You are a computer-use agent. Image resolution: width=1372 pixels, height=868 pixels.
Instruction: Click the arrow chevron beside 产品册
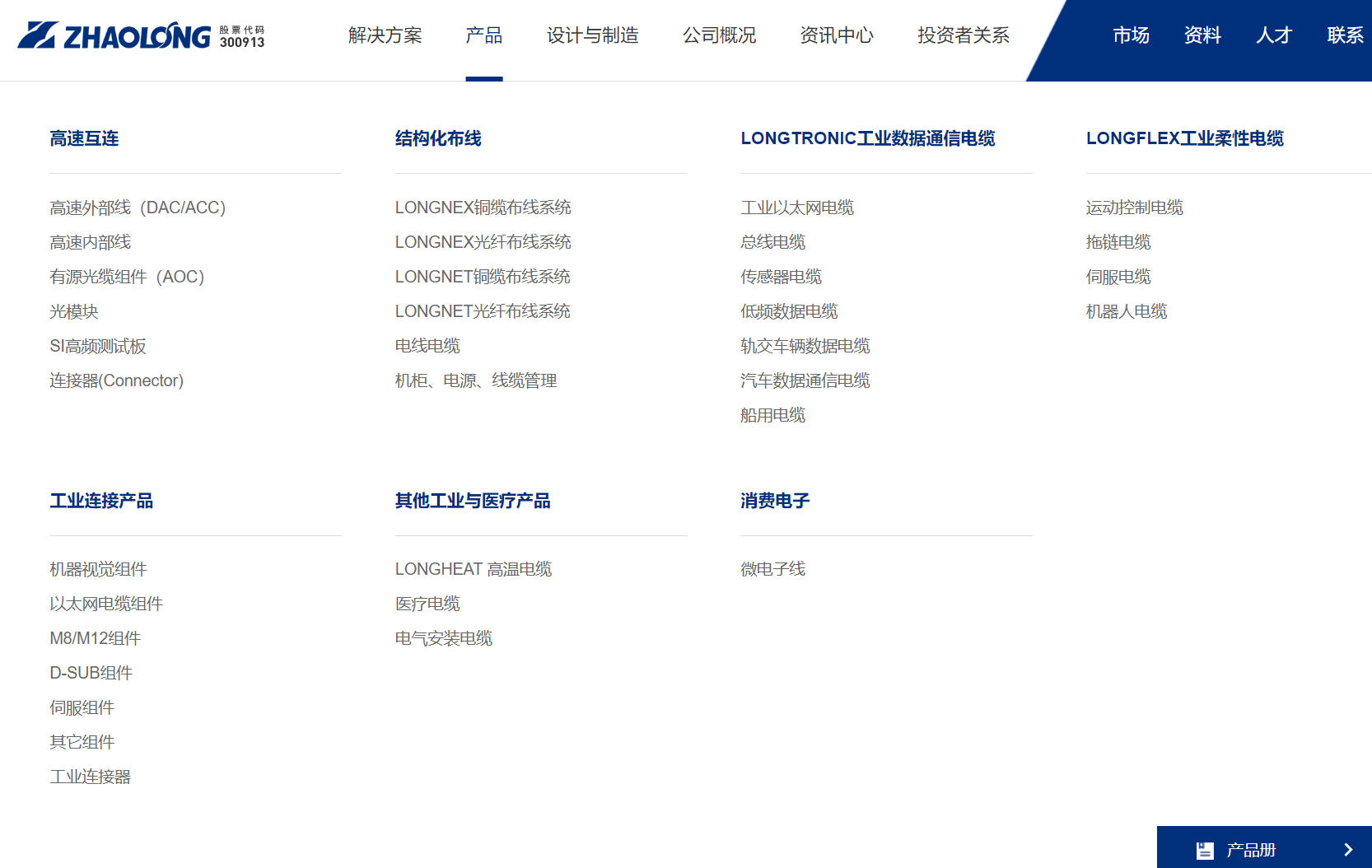[x=1347, y=850]
